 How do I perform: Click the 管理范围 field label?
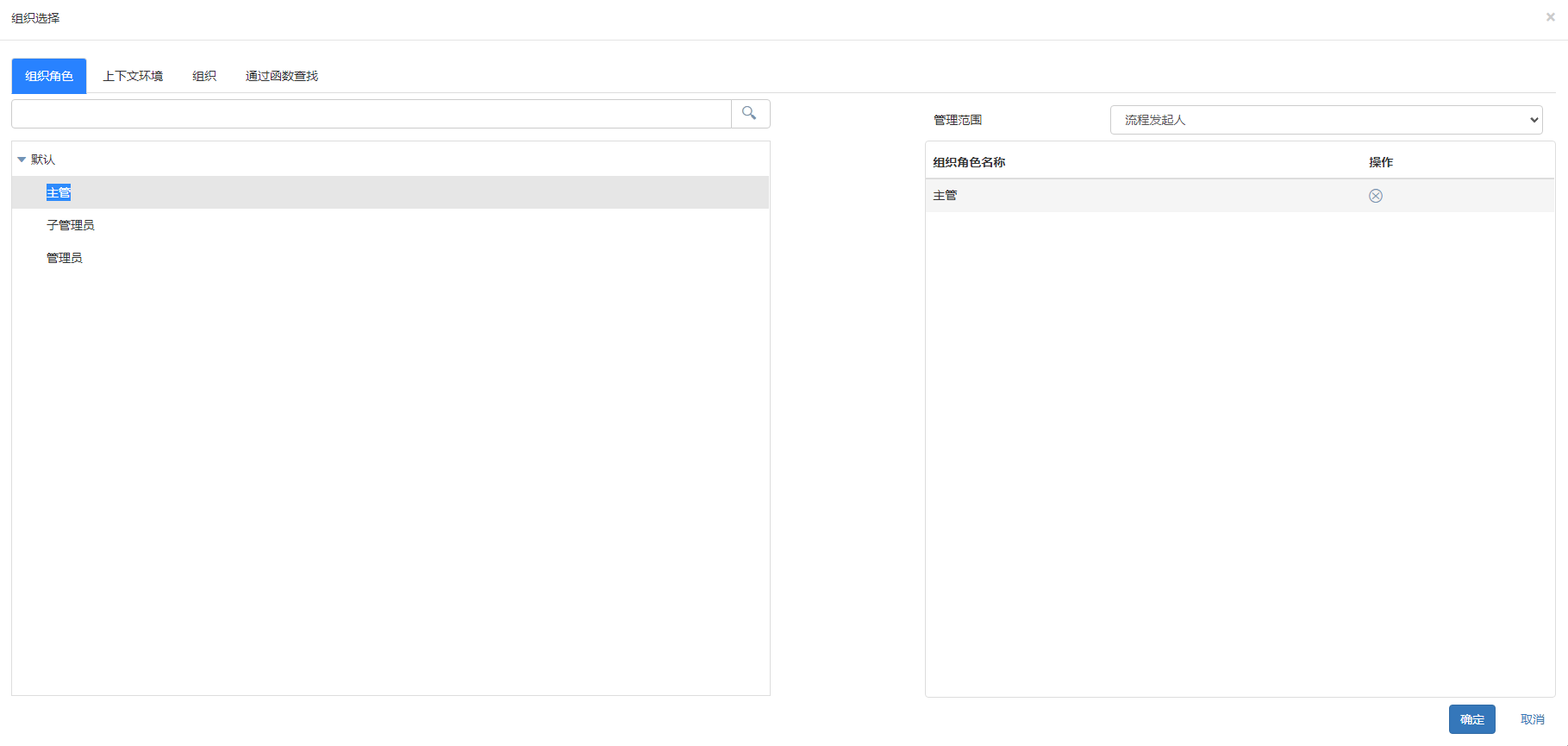click(x=958, y=120)
